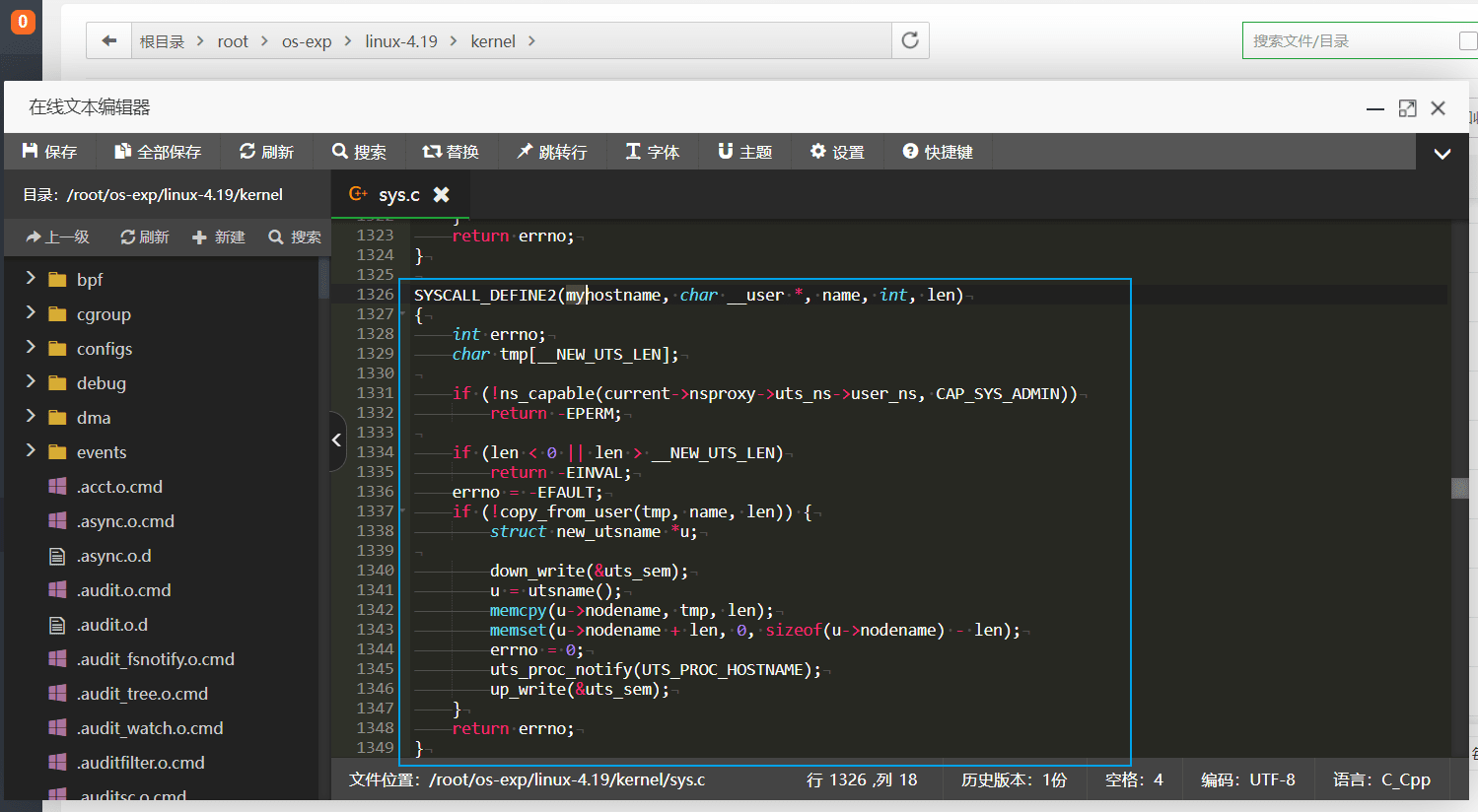This screenshot has height=812, width=1478.
Task: Click the cgroup folder icon
Action: 57,314
